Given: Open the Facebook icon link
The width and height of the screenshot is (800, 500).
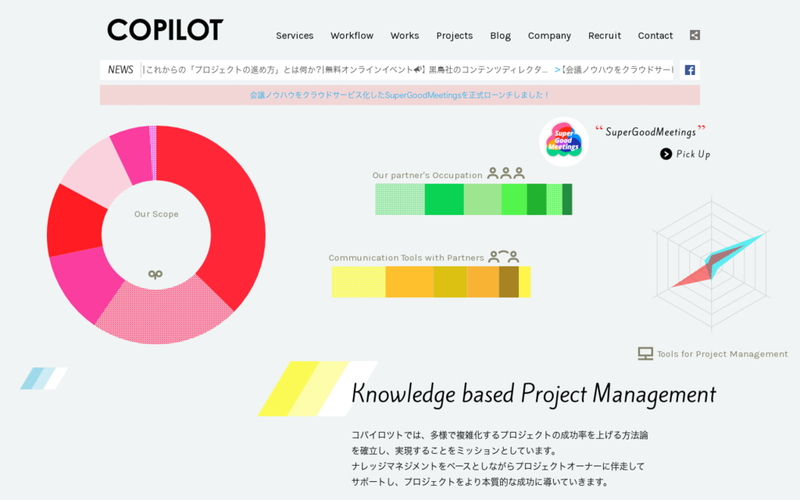Looking at the screenshot, I should coord(689,70).
